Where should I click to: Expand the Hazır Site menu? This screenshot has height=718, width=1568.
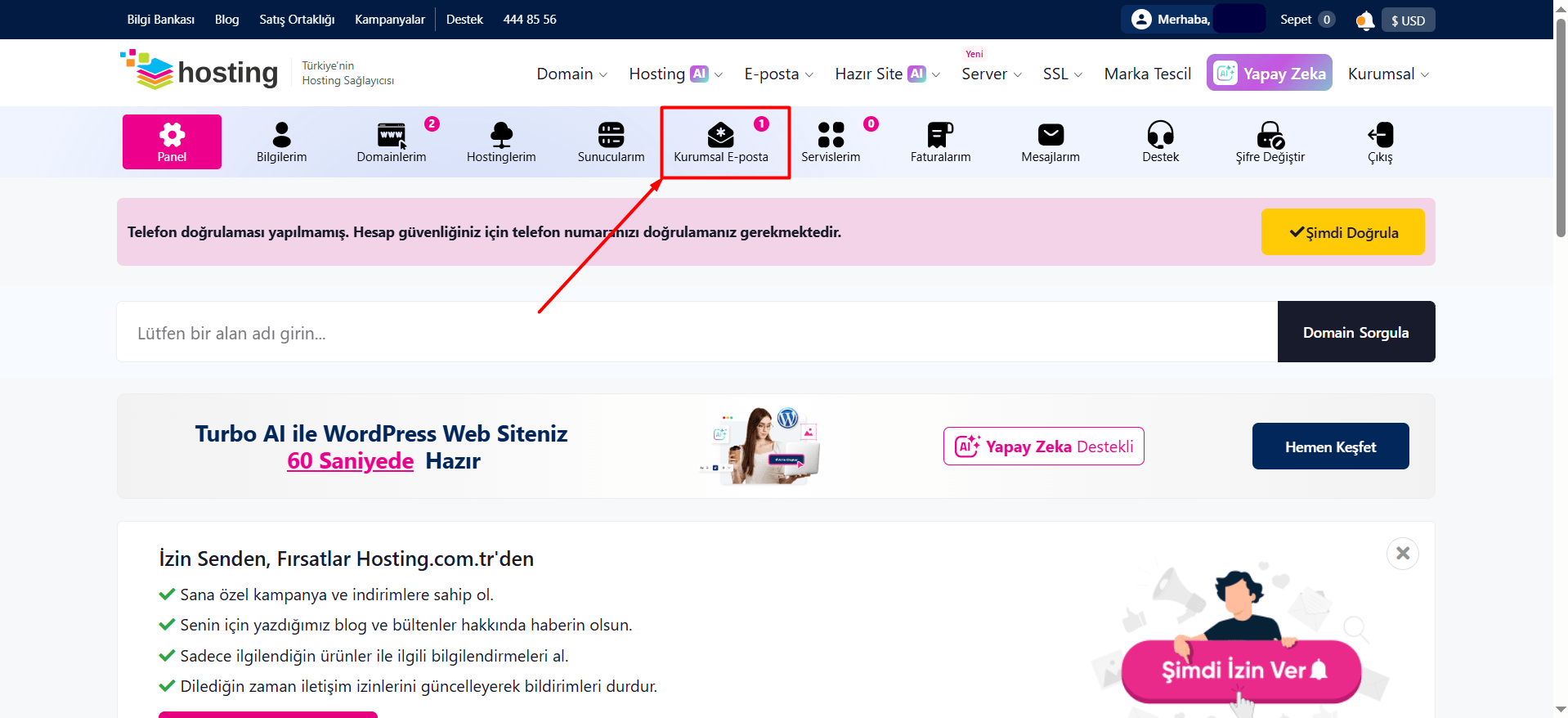pos(887,74)
